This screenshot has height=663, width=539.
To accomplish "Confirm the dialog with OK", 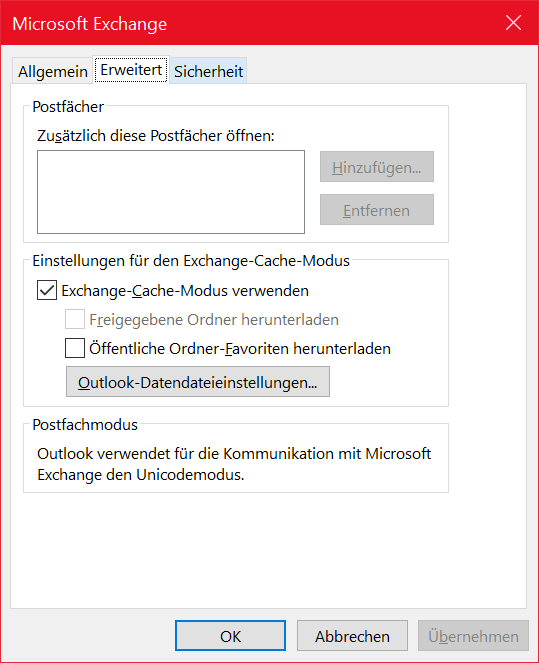I will [x=230, y=636].
